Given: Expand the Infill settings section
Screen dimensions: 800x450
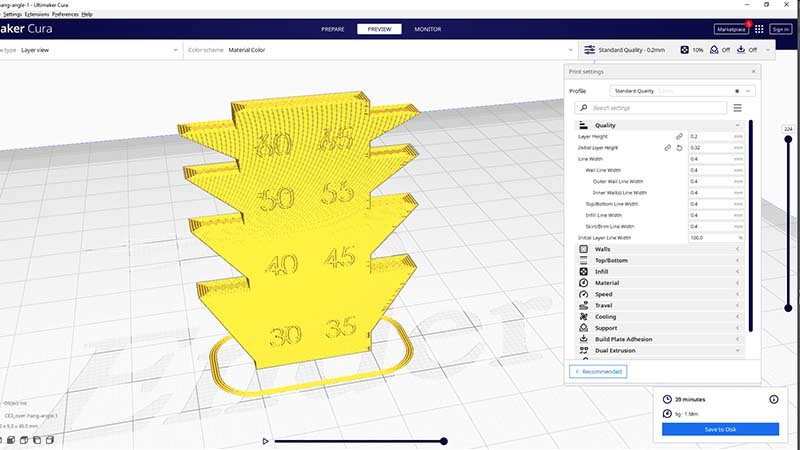Looking at the screenshot, I should click(737, 271).
